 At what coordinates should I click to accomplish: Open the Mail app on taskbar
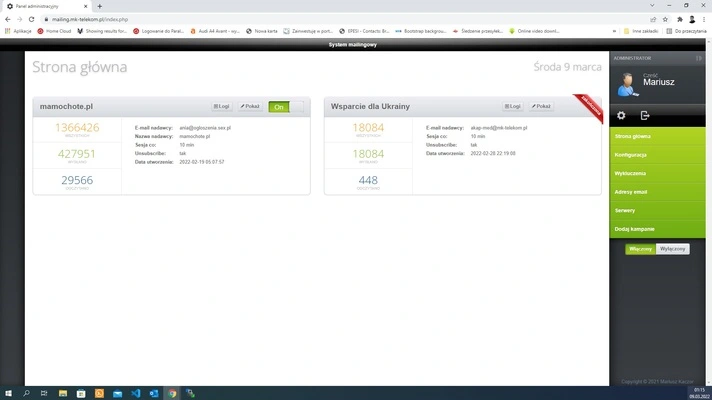pos(118,393)
